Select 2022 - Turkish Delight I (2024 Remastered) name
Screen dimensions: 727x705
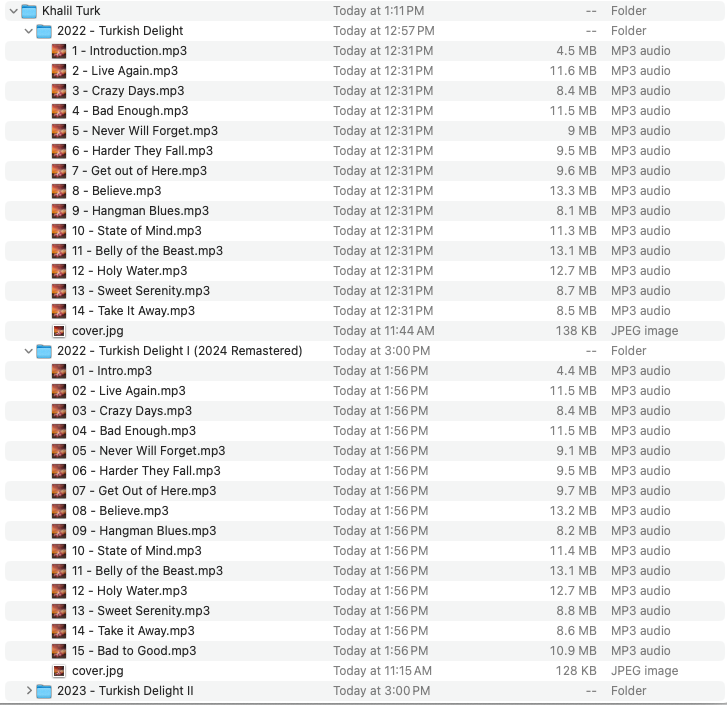(x=180, y=351)
